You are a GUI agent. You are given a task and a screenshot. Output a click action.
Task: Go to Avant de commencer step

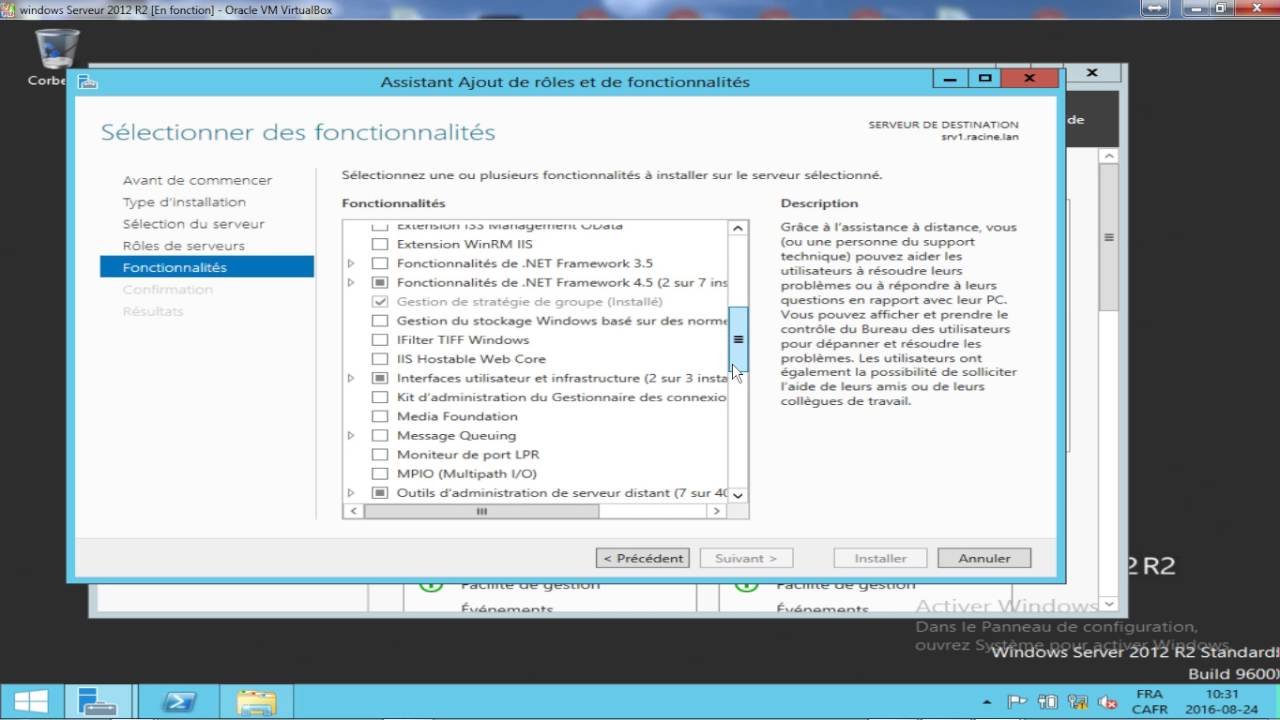click(197, 180)
